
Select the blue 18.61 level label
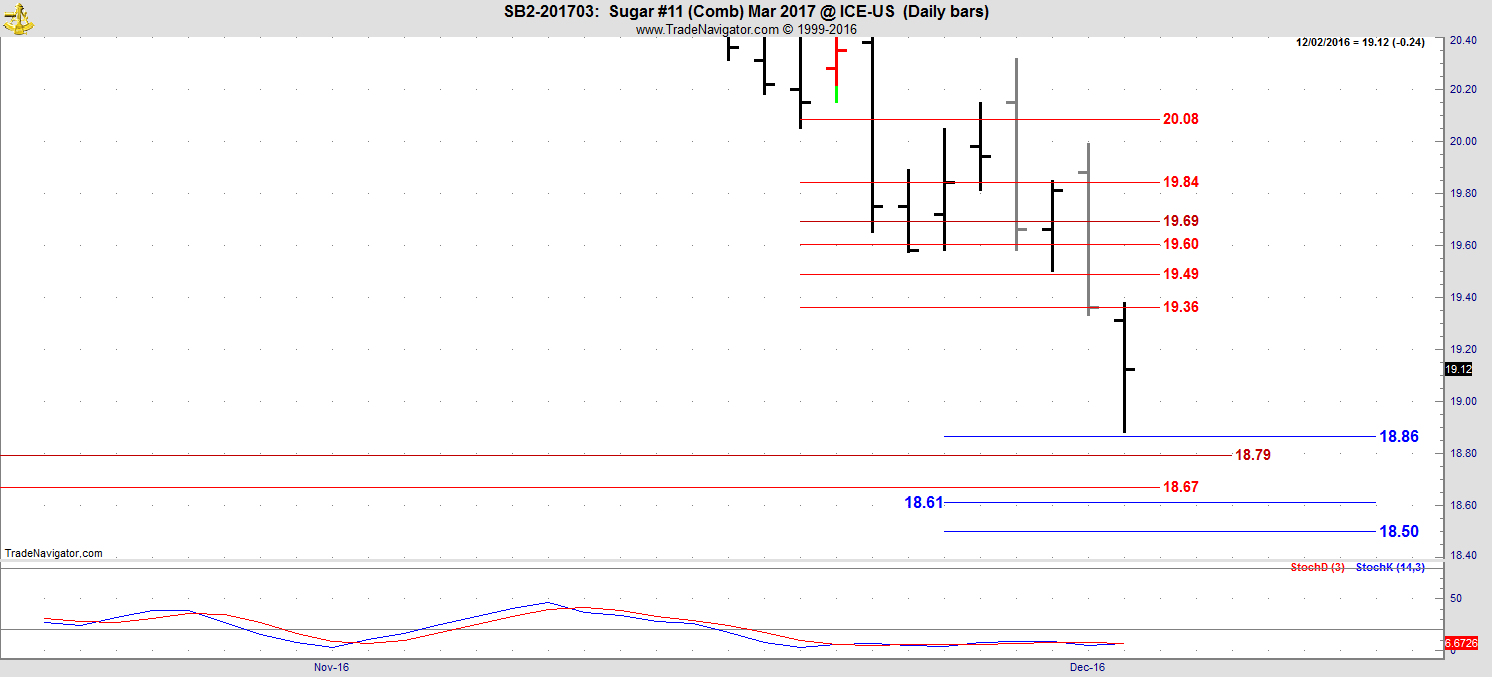923,503
